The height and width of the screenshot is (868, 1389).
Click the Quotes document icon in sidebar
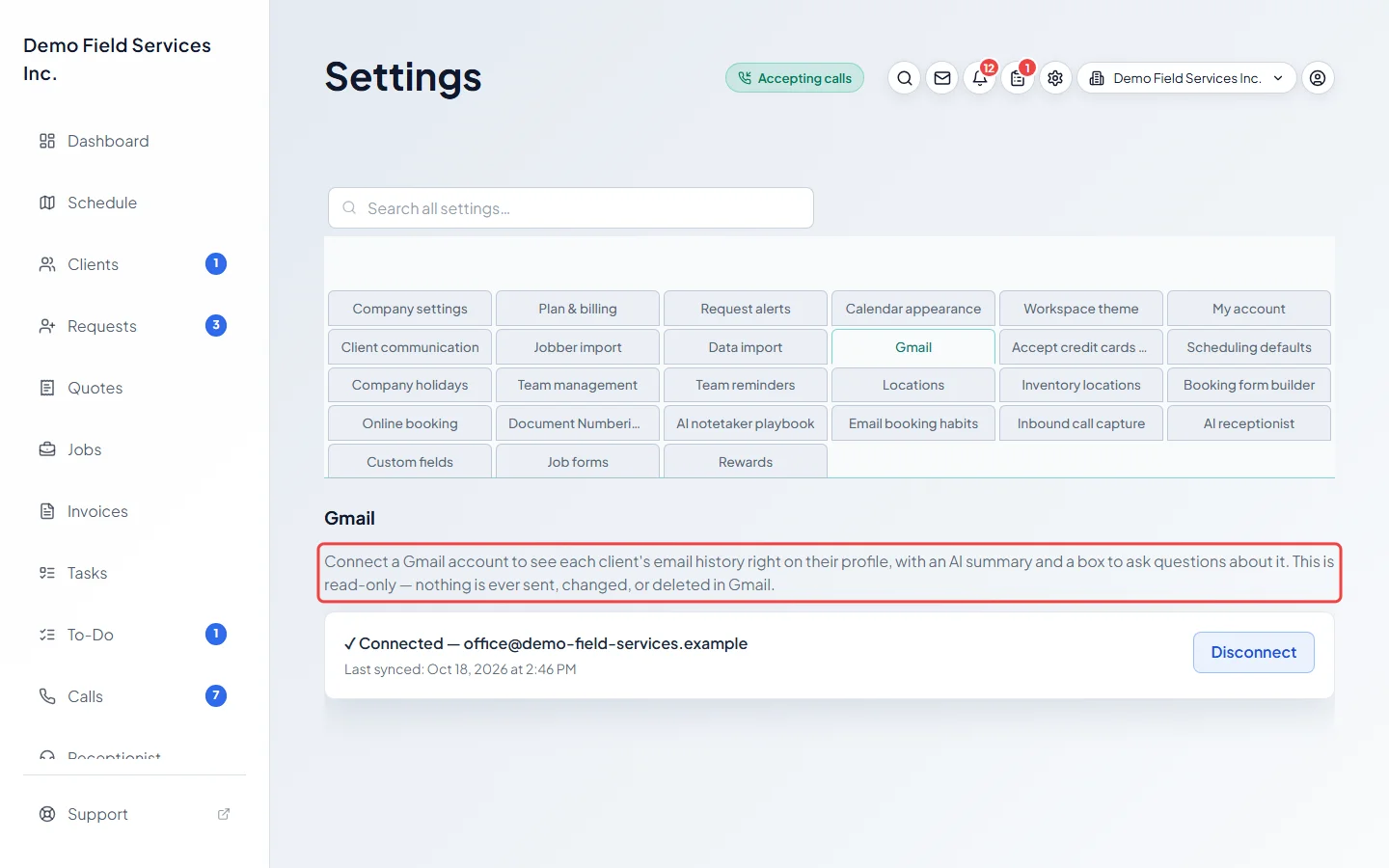click(47, 388)
